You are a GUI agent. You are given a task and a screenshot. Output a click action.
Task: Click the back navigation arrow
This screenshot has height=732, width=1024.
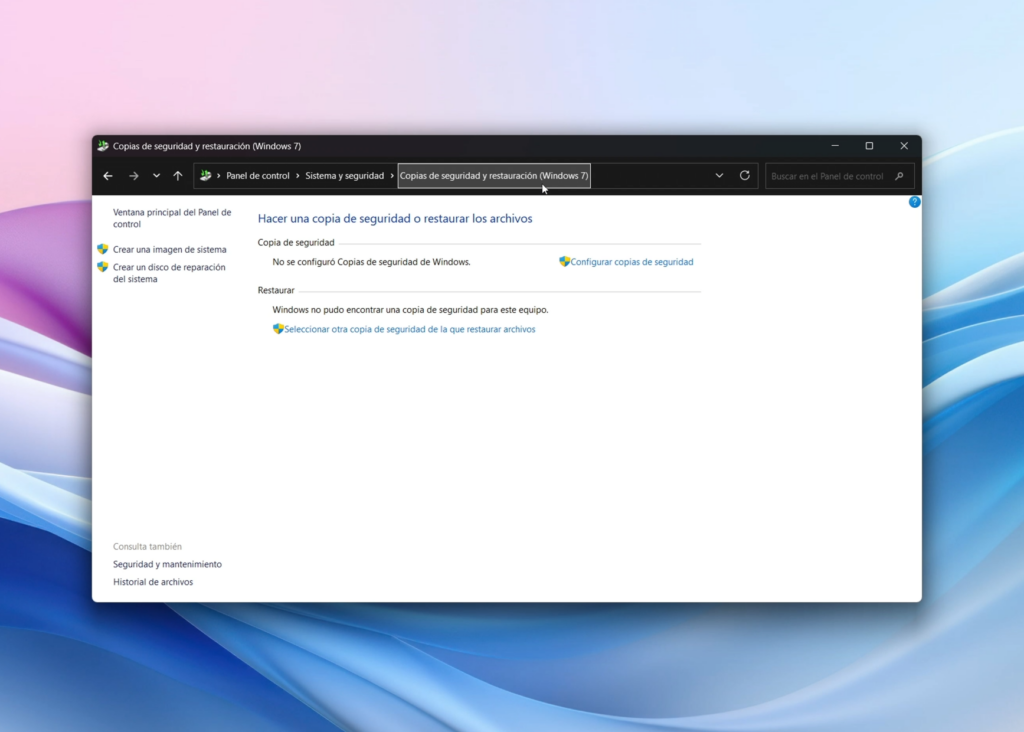108,176
